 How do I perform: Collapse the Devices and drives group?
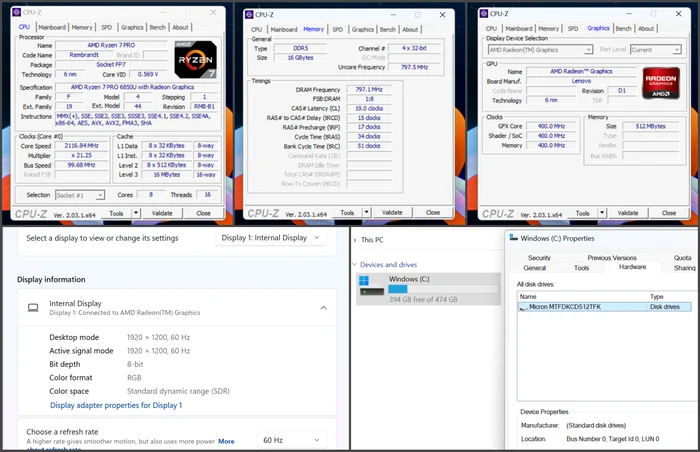[x=355, y=264]
